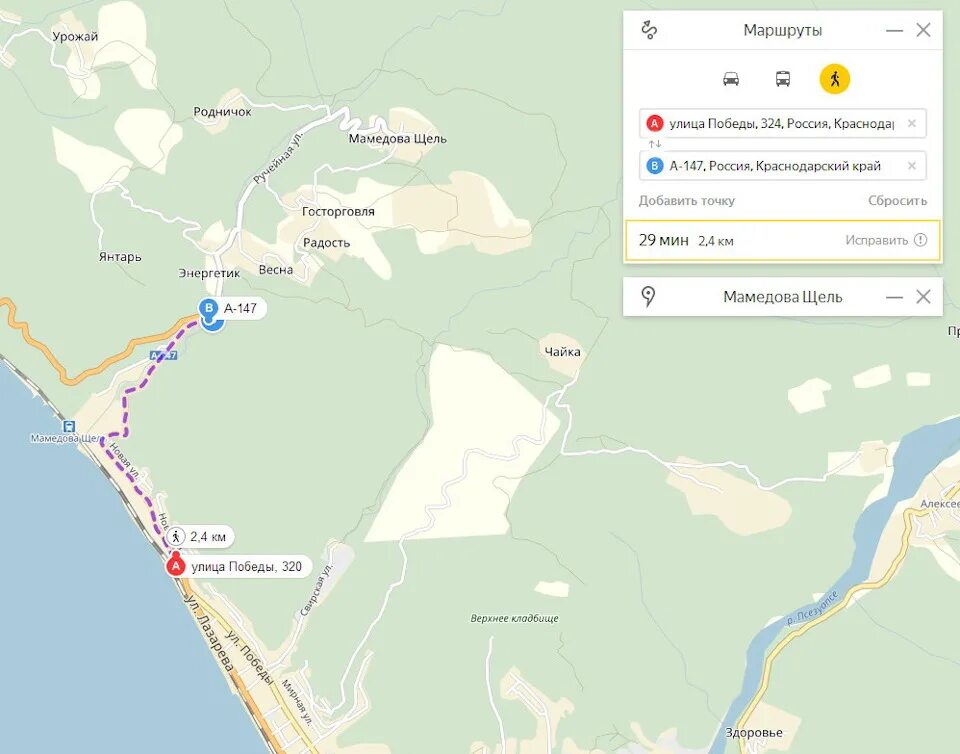960x754 pixels.
Task: Select the 29 мин 2,4 км route option
Action: click(x=782, y=240)
